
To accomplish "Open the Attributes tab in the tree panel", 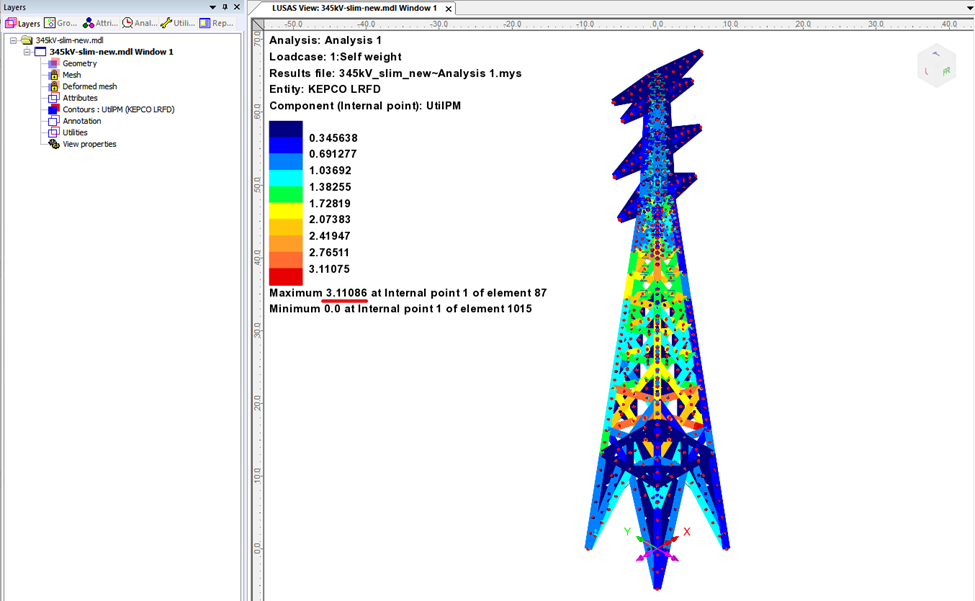I will [x=101, y=22].
